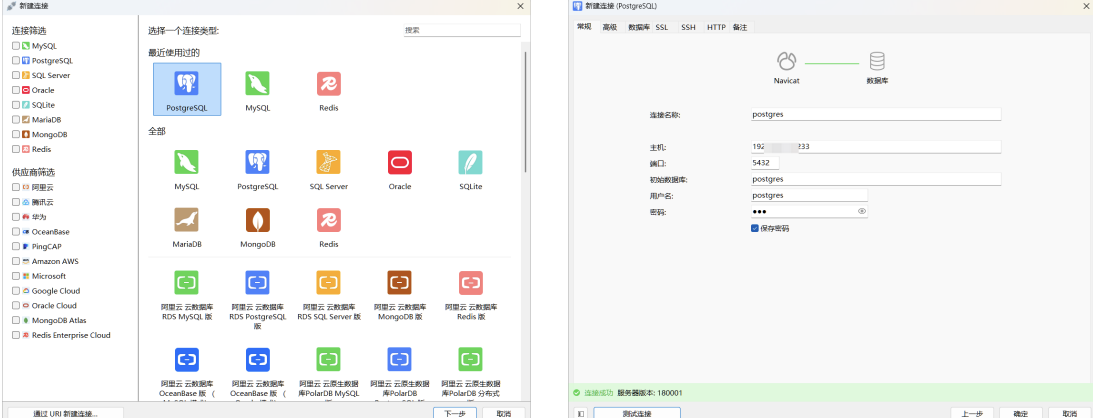Select 阿里云 RDS MySQL 版 icon

tap(186, 282)
